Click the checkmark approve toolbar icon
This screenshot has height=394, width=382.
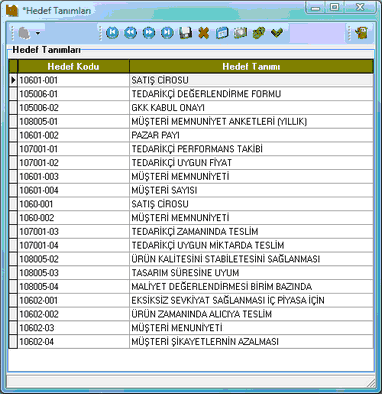(x=277, y=33)
